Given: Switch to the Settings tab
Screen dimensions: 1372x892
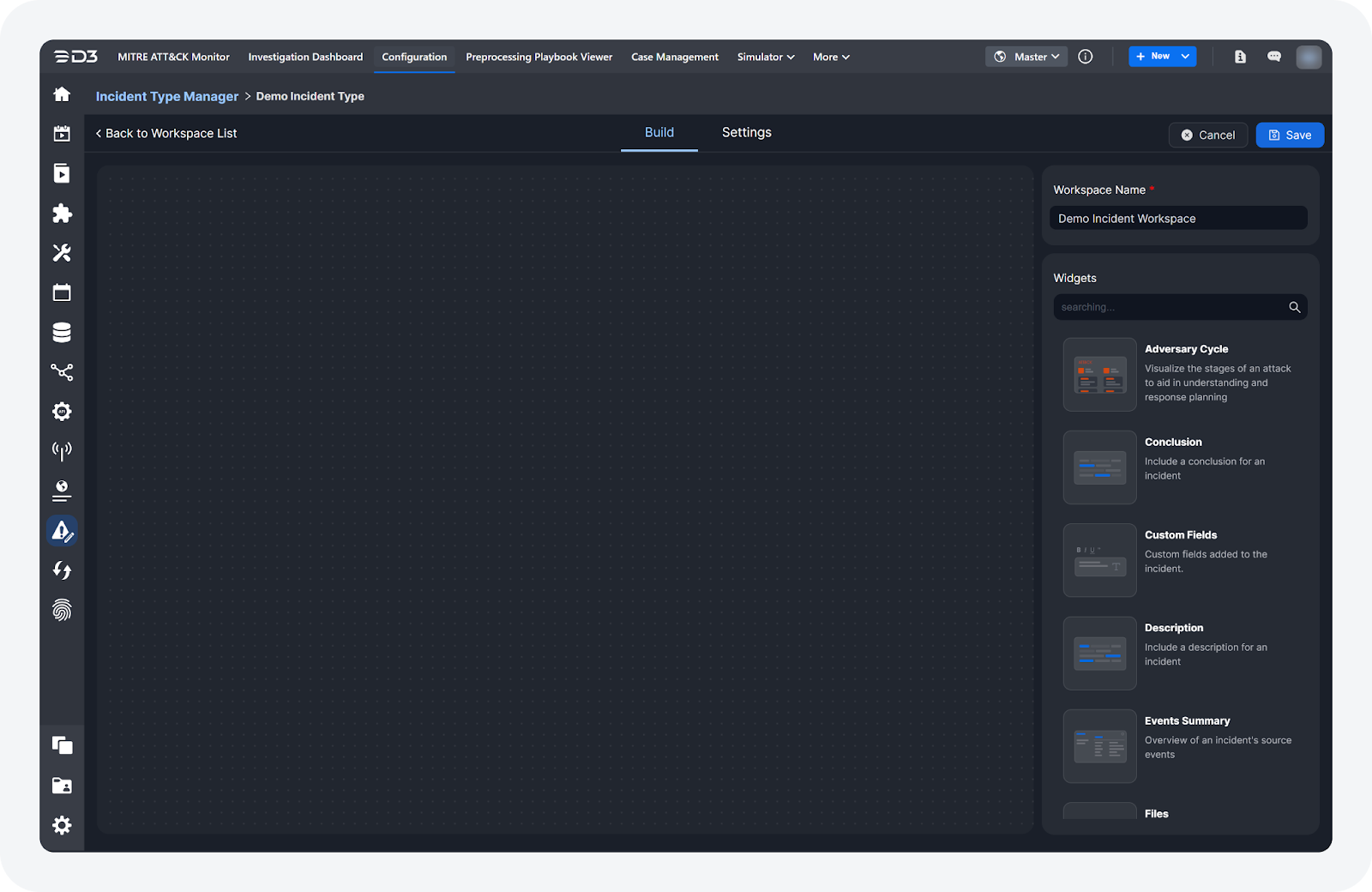Looking at the screenshot, I should coord(746,132).
